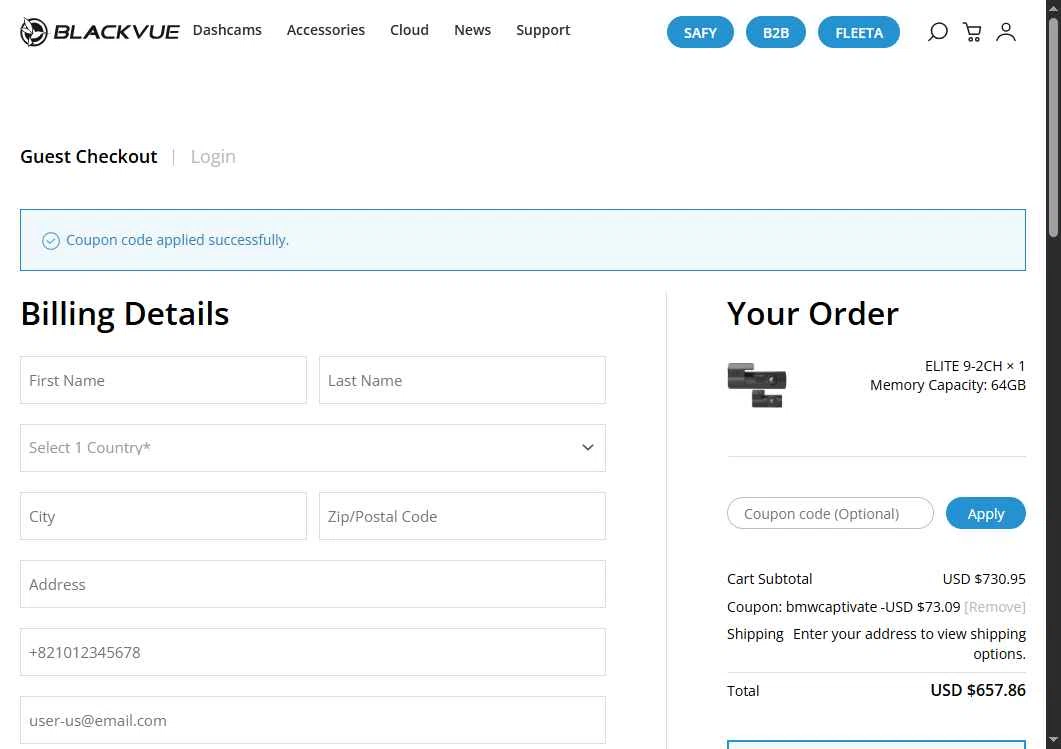
Task: Click the Total USD $657.86 amount
Action: pos(978,690)
